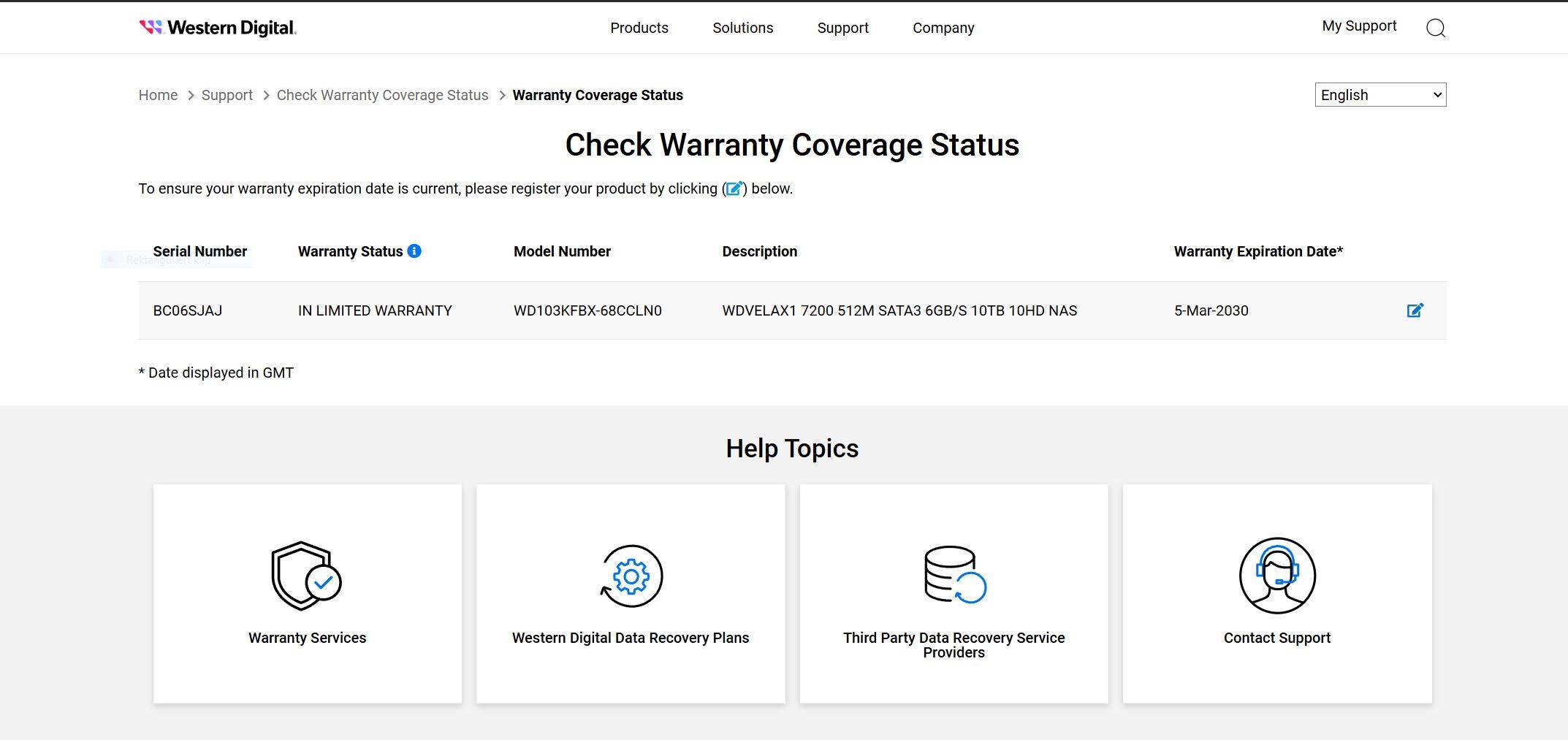Click the Help Topics heading
1568x740 pixels.
[792, 449]
